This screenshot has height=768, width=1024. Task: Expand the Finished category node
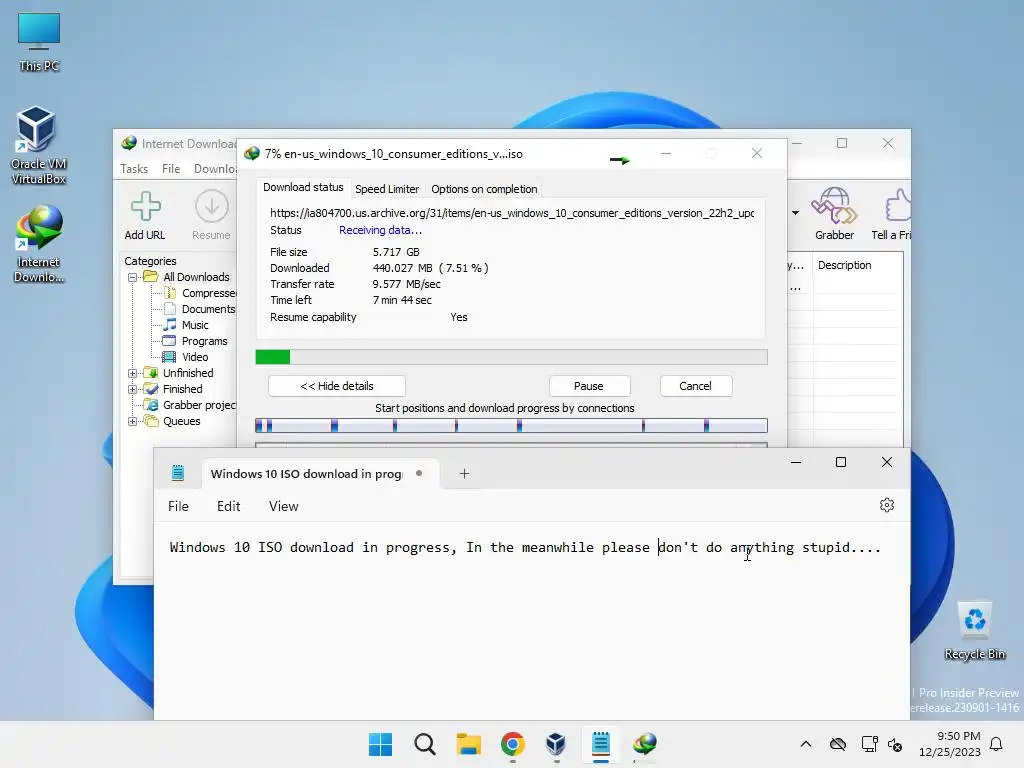(x=133, y=389)
